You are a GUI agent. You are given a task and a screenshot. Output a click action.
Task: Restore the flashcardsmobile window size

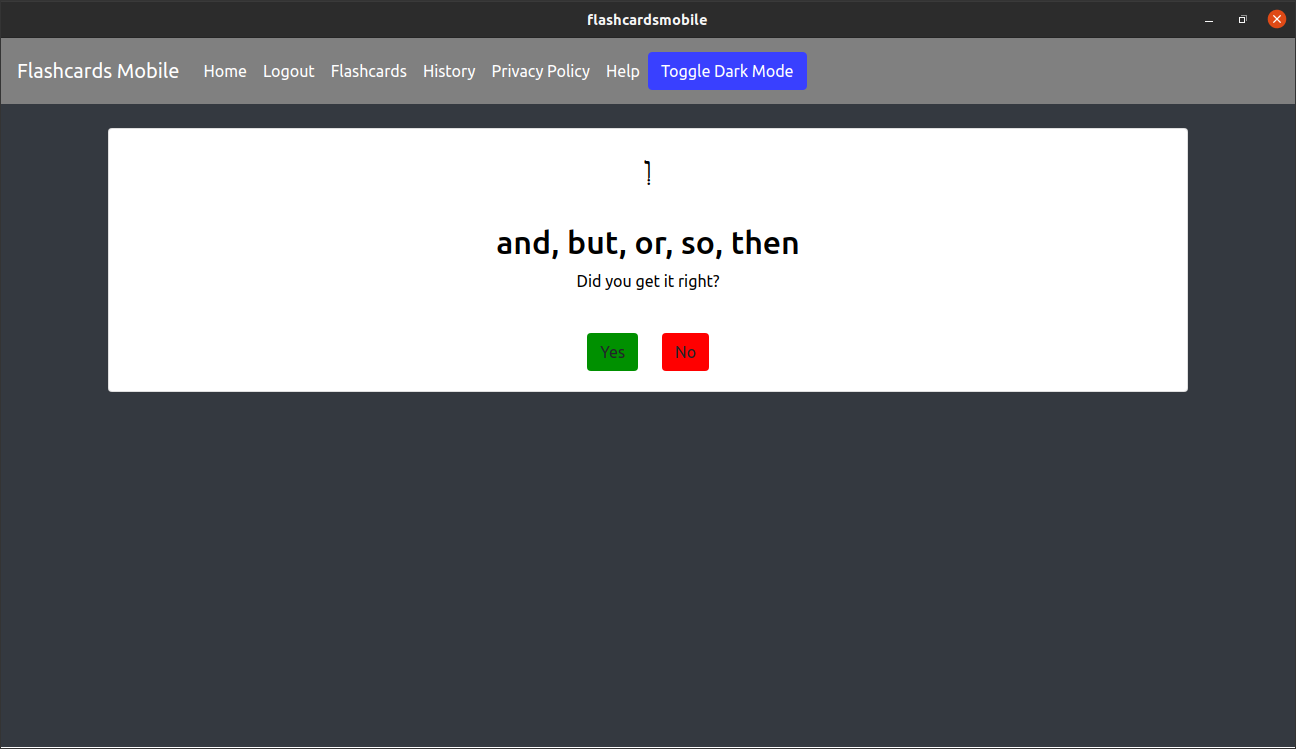[x=1242, y=19]
